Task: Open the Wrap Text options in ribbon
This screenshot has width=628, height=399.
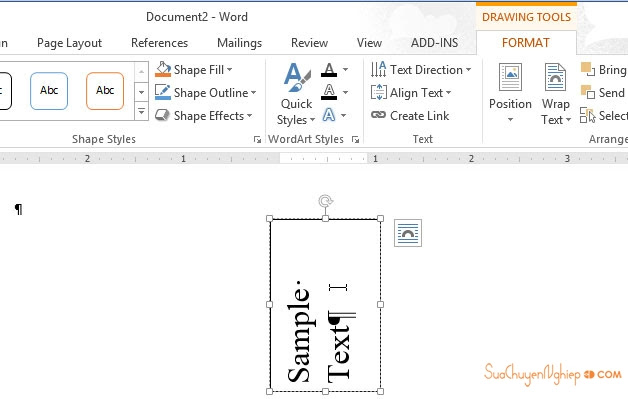Action: (x=556, y=95)
